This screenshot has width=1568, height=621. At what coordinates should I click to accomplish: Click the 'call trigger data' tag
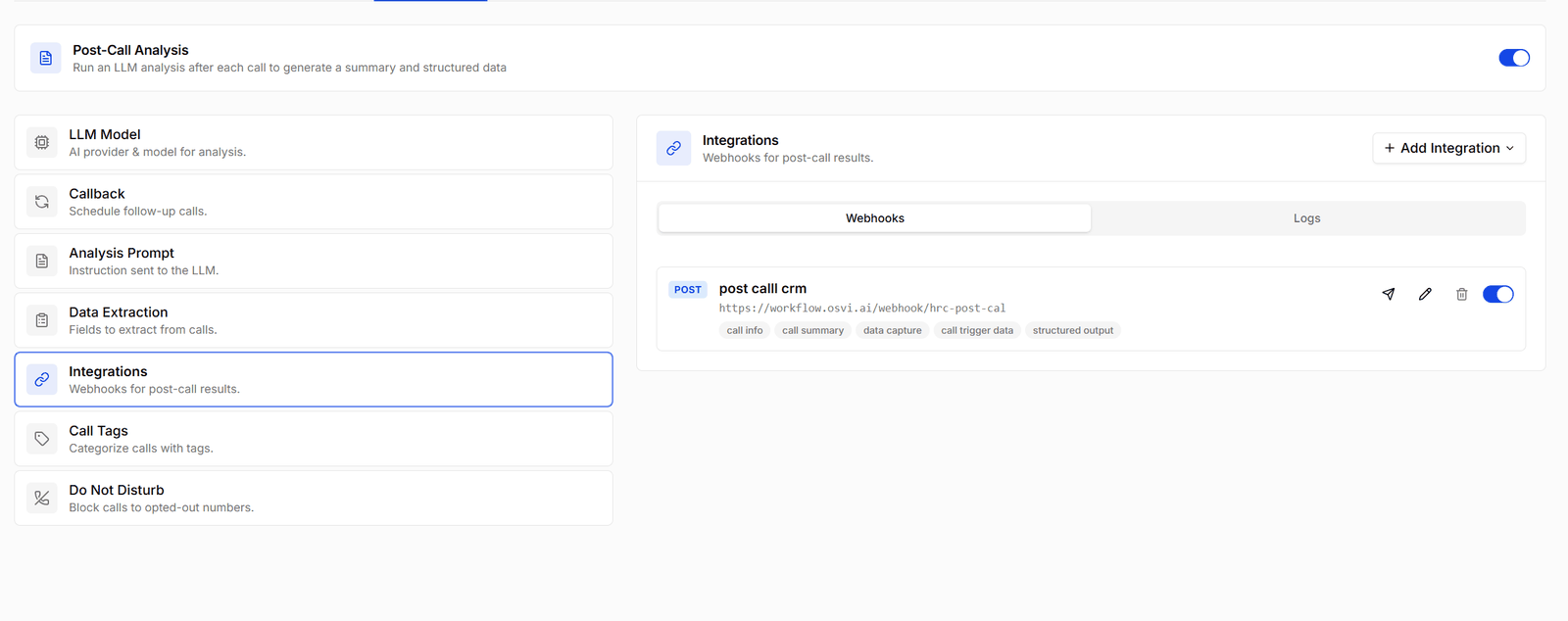tap(977, 330)
